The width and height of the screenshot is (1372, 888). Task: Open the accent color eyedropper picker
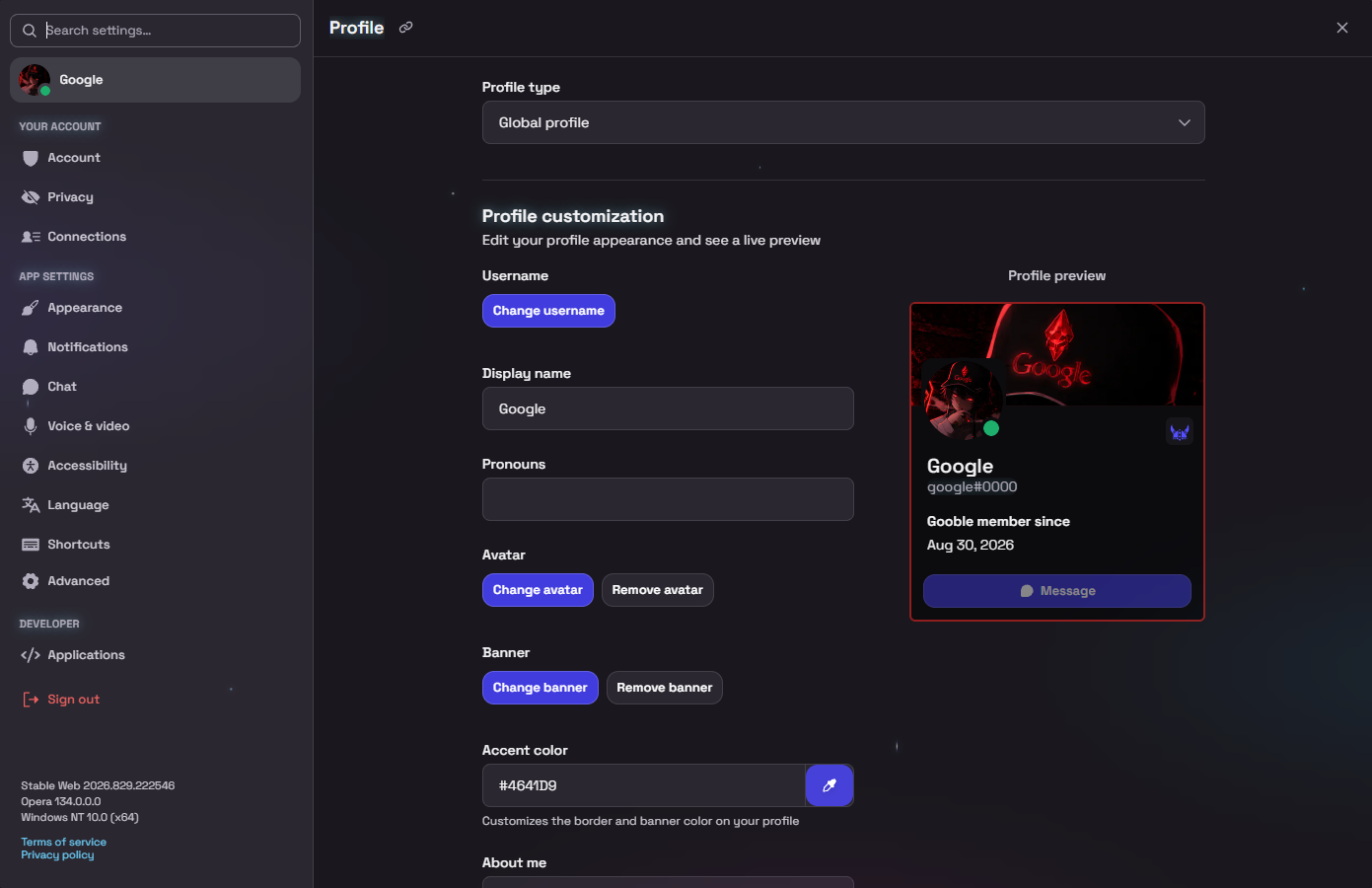(x=830, y=785)
